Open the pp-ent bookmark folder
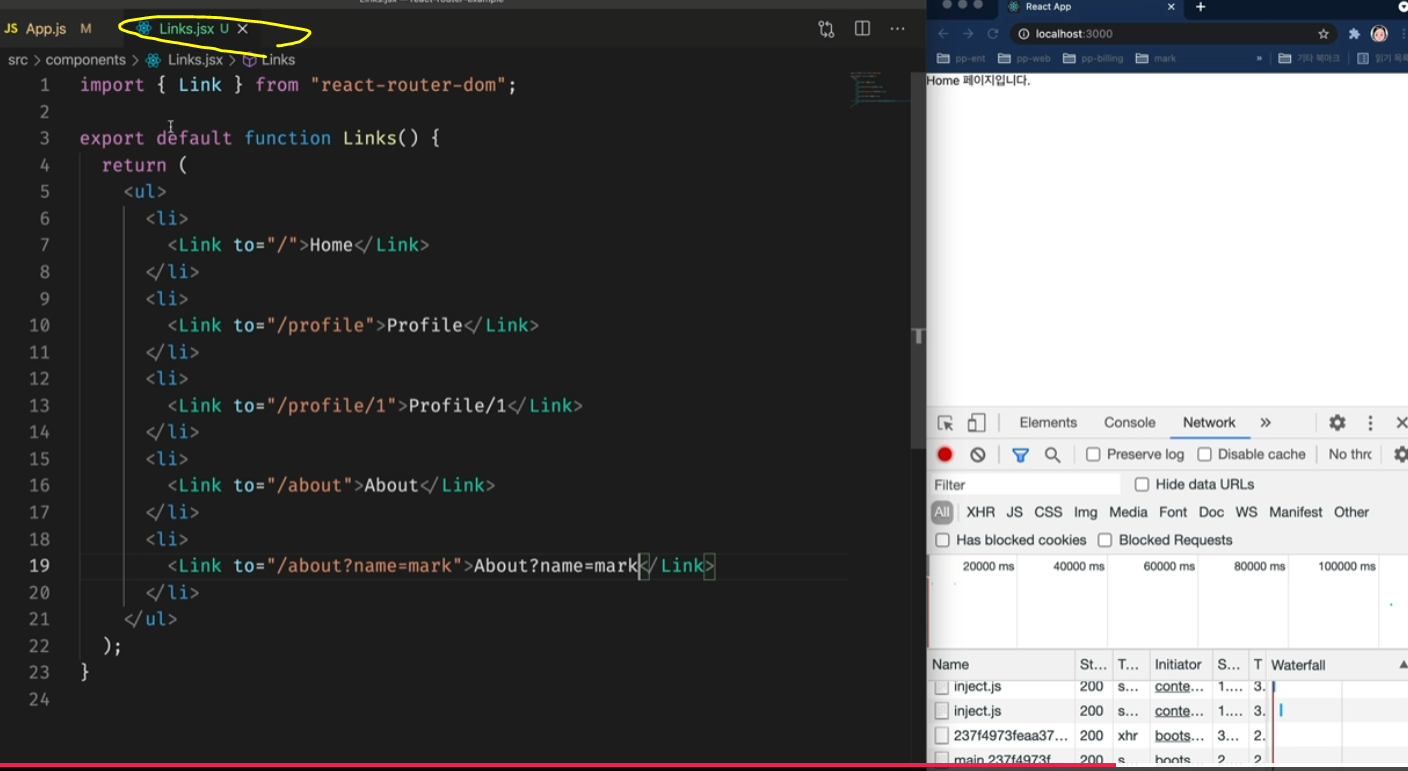Viewport: 1408px width, 771px height. 962,59
